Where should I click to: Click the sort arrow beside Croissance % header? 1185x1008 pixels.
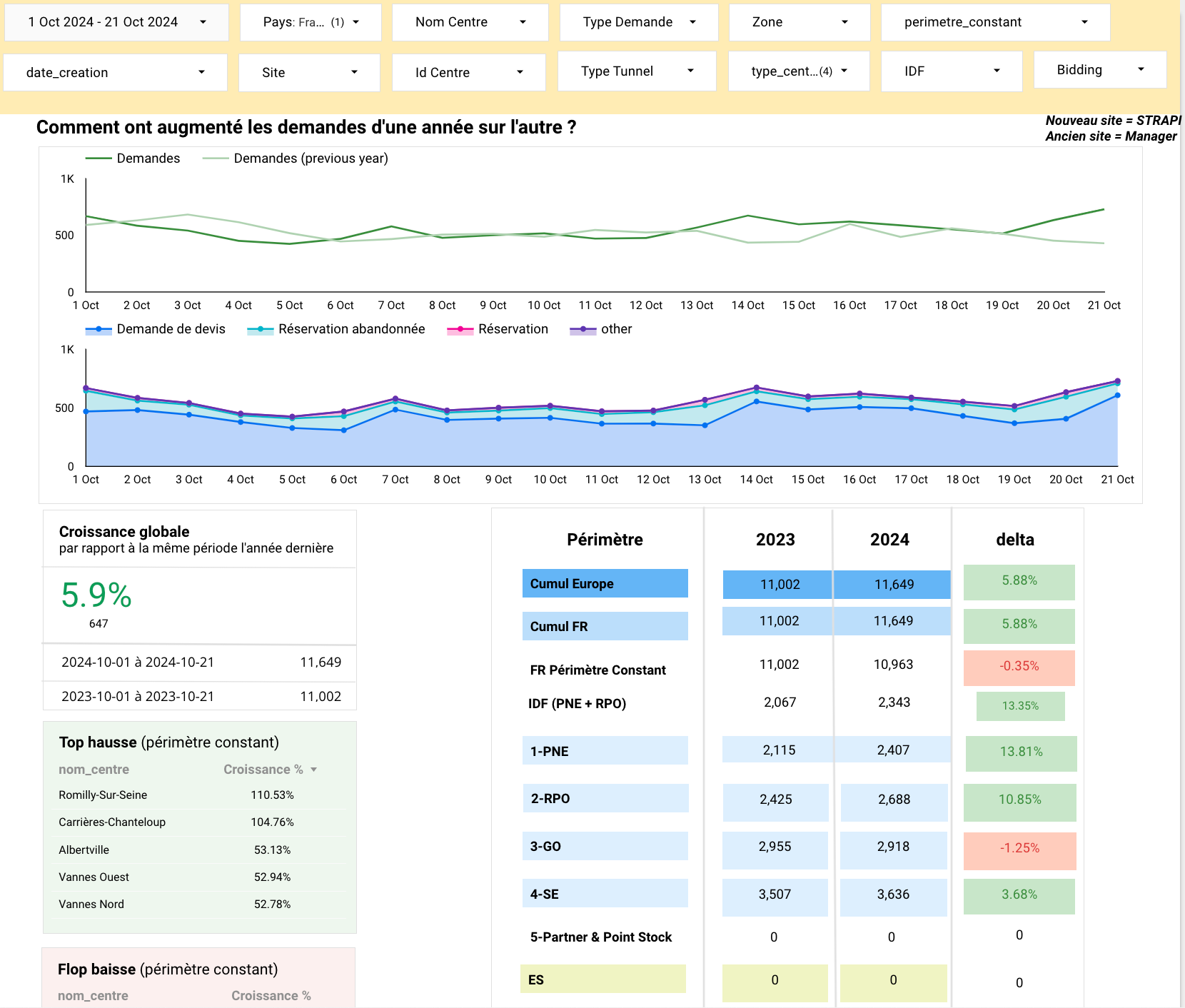pos(313,770)
